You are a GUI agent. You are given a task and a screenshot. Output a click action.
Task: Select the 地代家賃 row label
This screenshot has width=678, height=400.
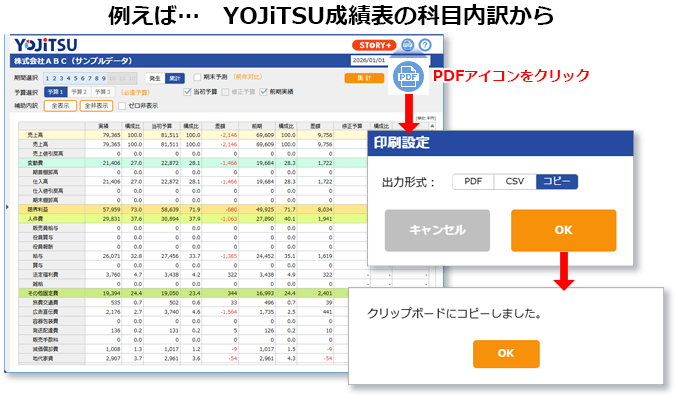click(x=43, y=358)
